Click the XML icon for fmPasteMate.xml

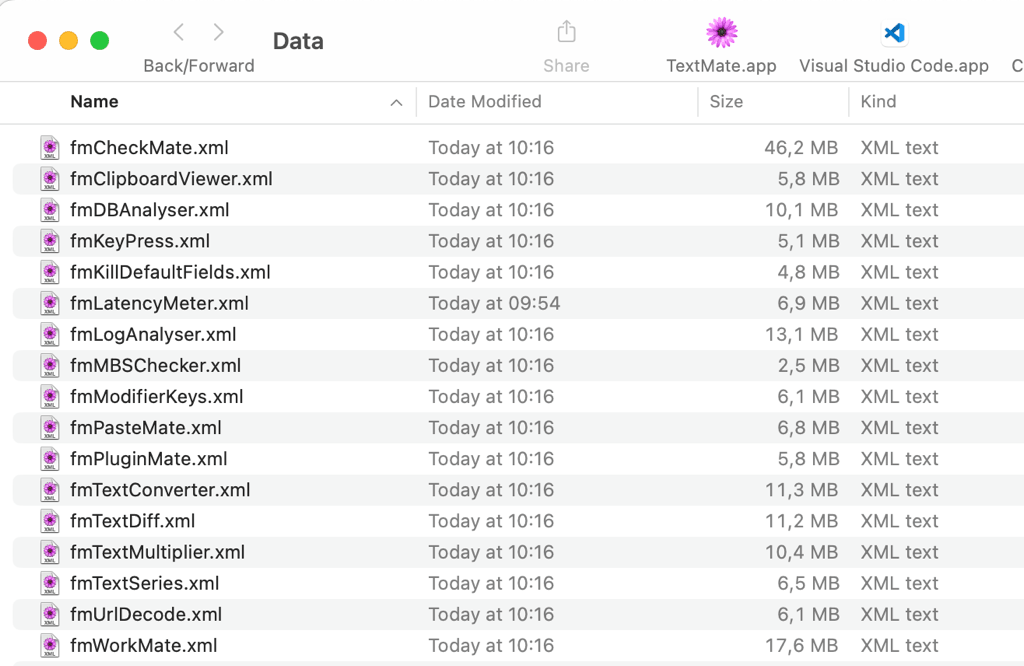coord(50,427)
